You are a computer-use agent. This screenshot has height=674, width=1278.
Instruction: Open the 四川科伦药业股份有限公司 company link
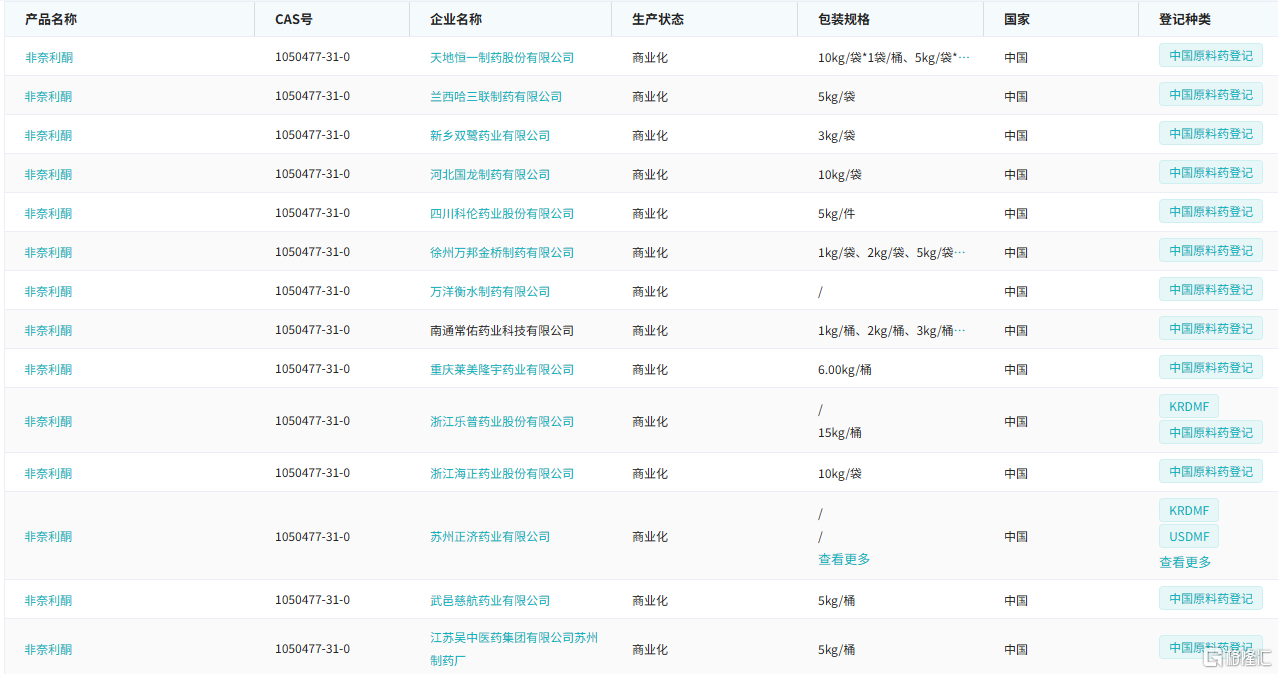point(502,213)
